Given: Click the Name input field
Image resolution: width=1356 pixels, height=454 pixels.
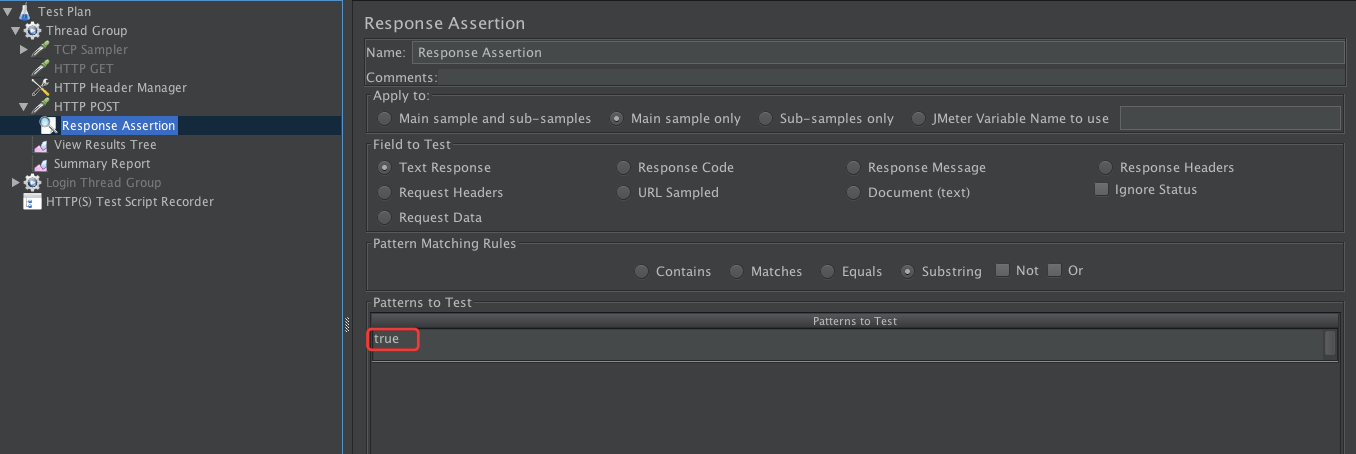Looking at the screenshot, I should (878, 52).
